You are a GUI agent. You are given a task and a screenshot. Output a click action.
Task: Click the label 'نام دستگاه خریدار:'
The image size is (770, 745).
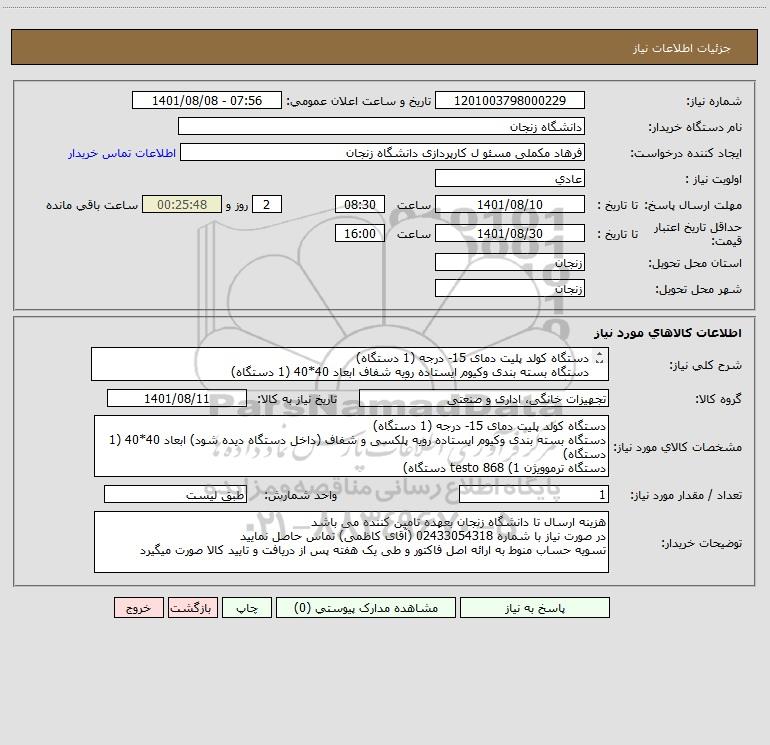click(695, 127)
